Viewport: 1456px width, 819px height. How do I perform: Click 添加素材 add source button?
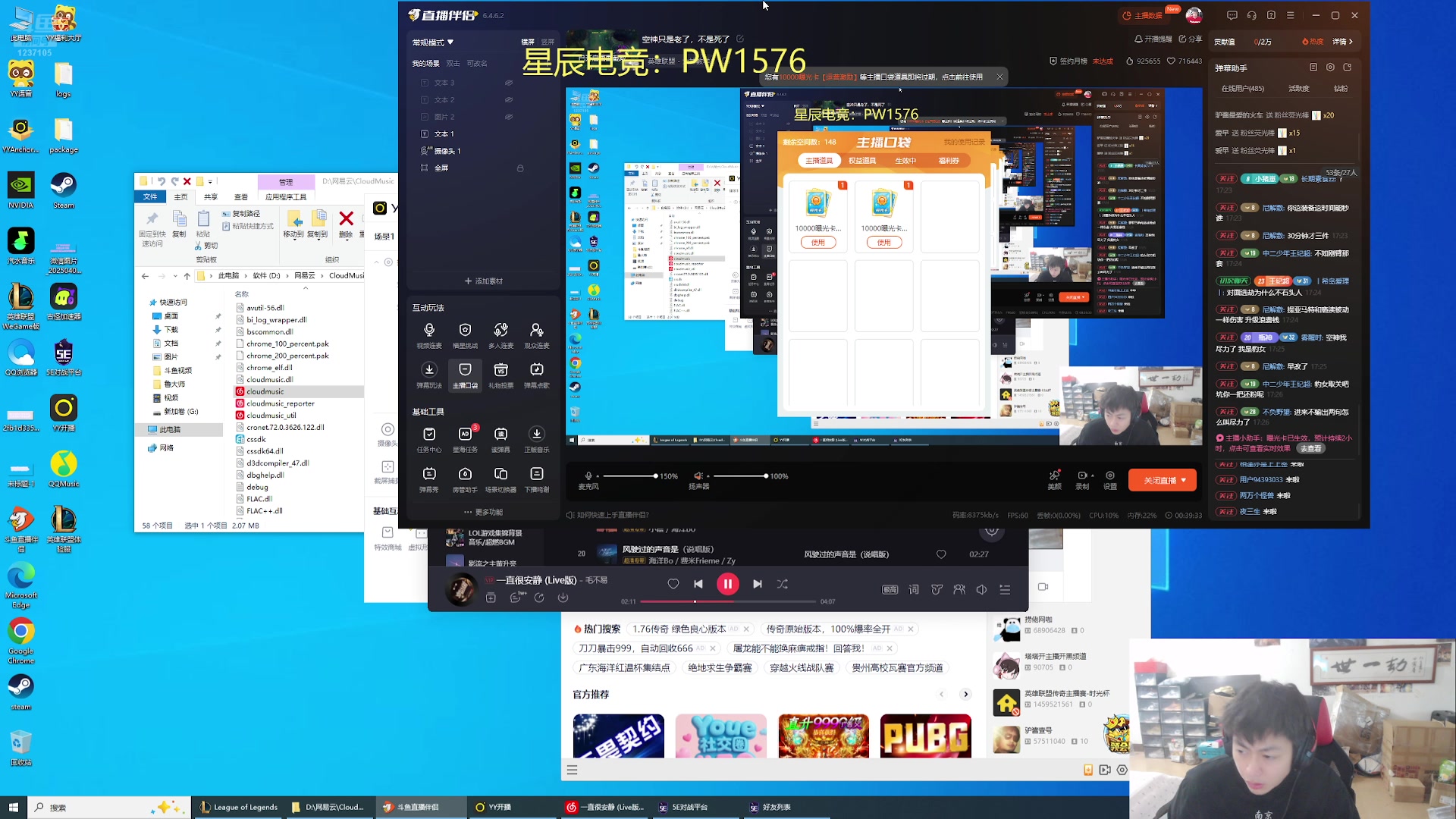(484, 281)
